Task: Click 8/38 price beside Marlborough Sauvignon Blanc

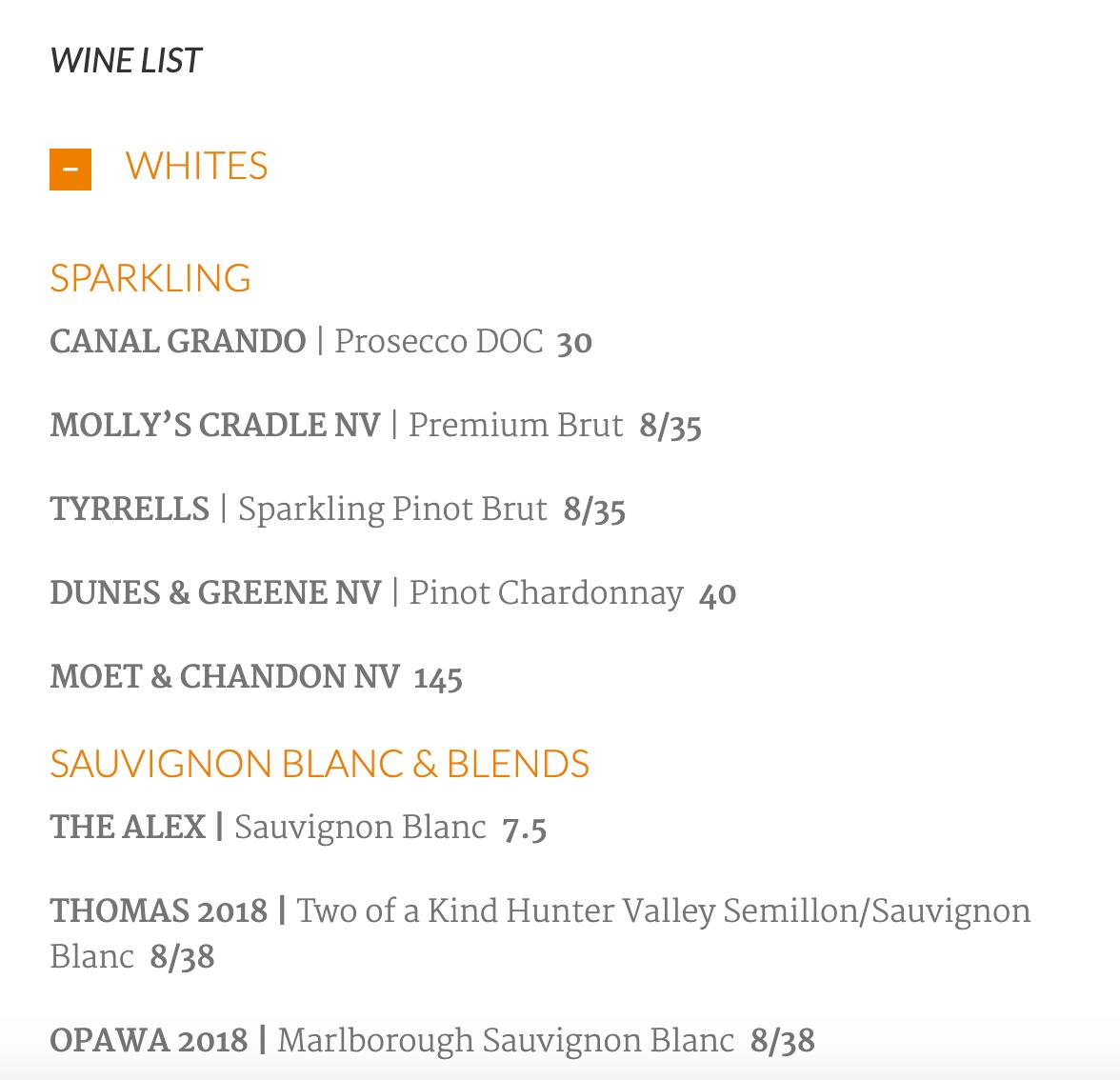Action: point(783,1042)
